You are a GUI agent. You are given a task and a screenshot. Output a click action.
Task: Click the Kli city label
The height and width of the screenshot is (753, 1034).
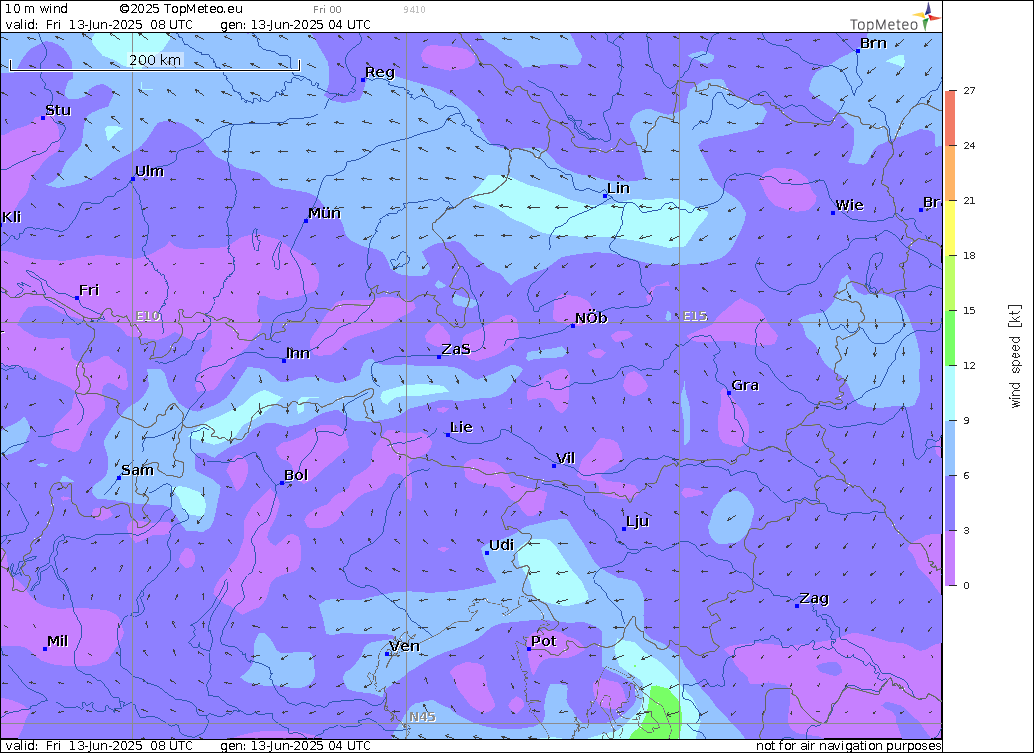[11, 217]
